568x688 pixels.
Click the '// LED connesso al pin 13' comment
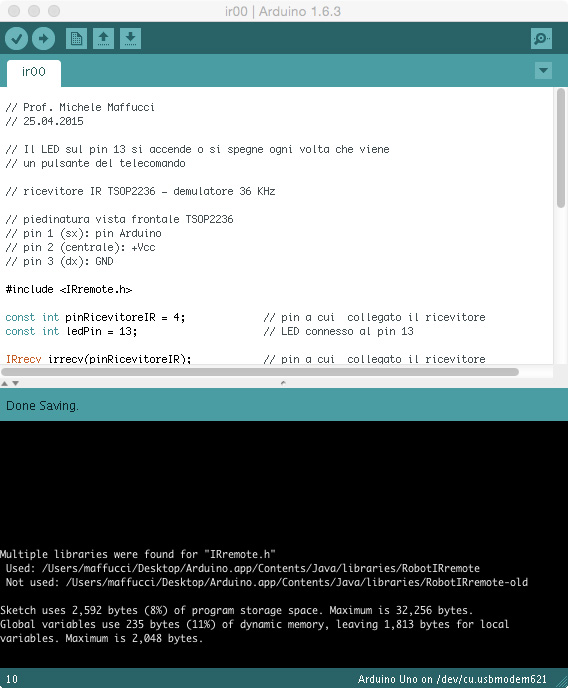(339, 332)
